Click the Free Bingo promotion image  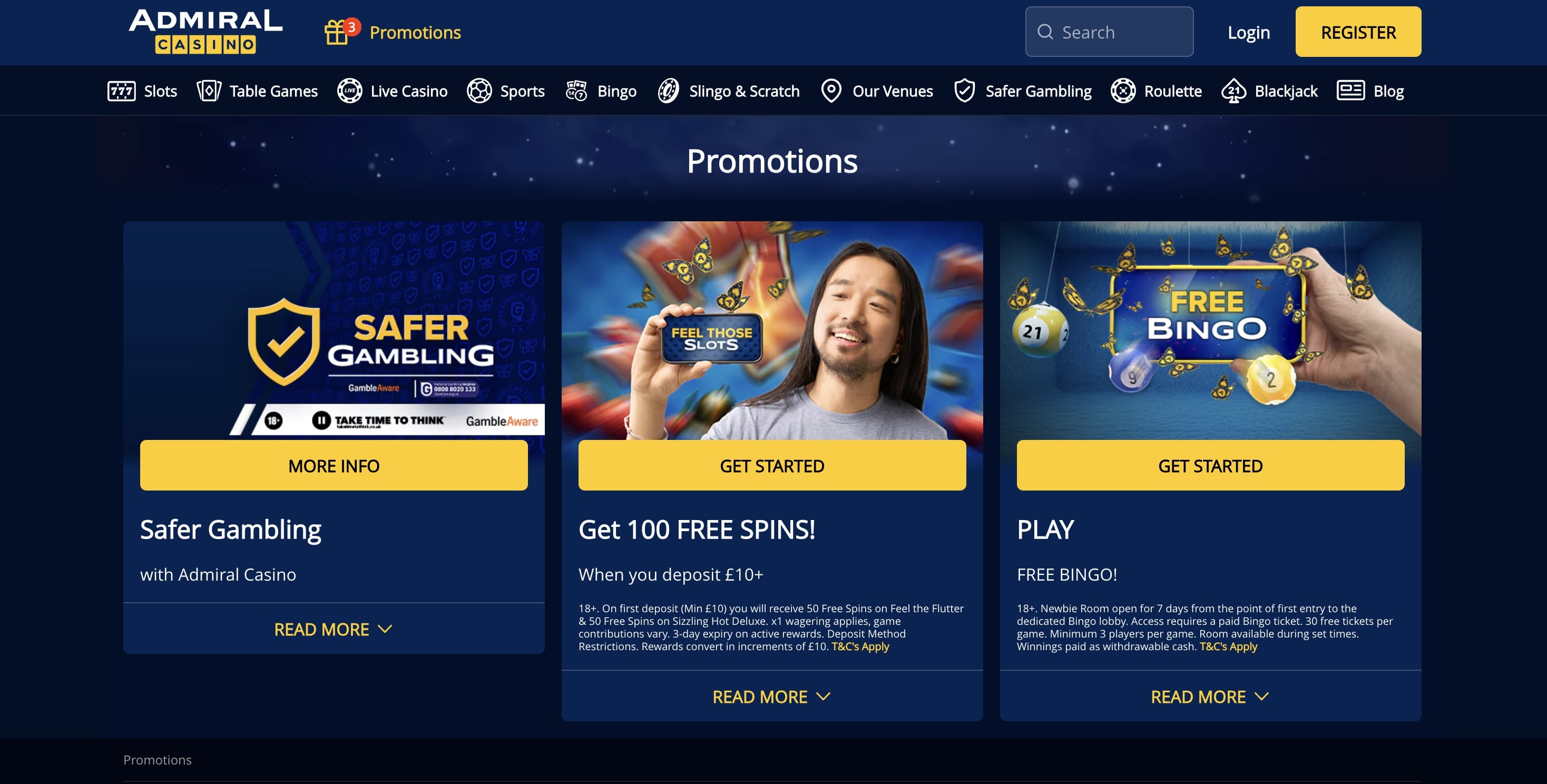click(1210, 330)
